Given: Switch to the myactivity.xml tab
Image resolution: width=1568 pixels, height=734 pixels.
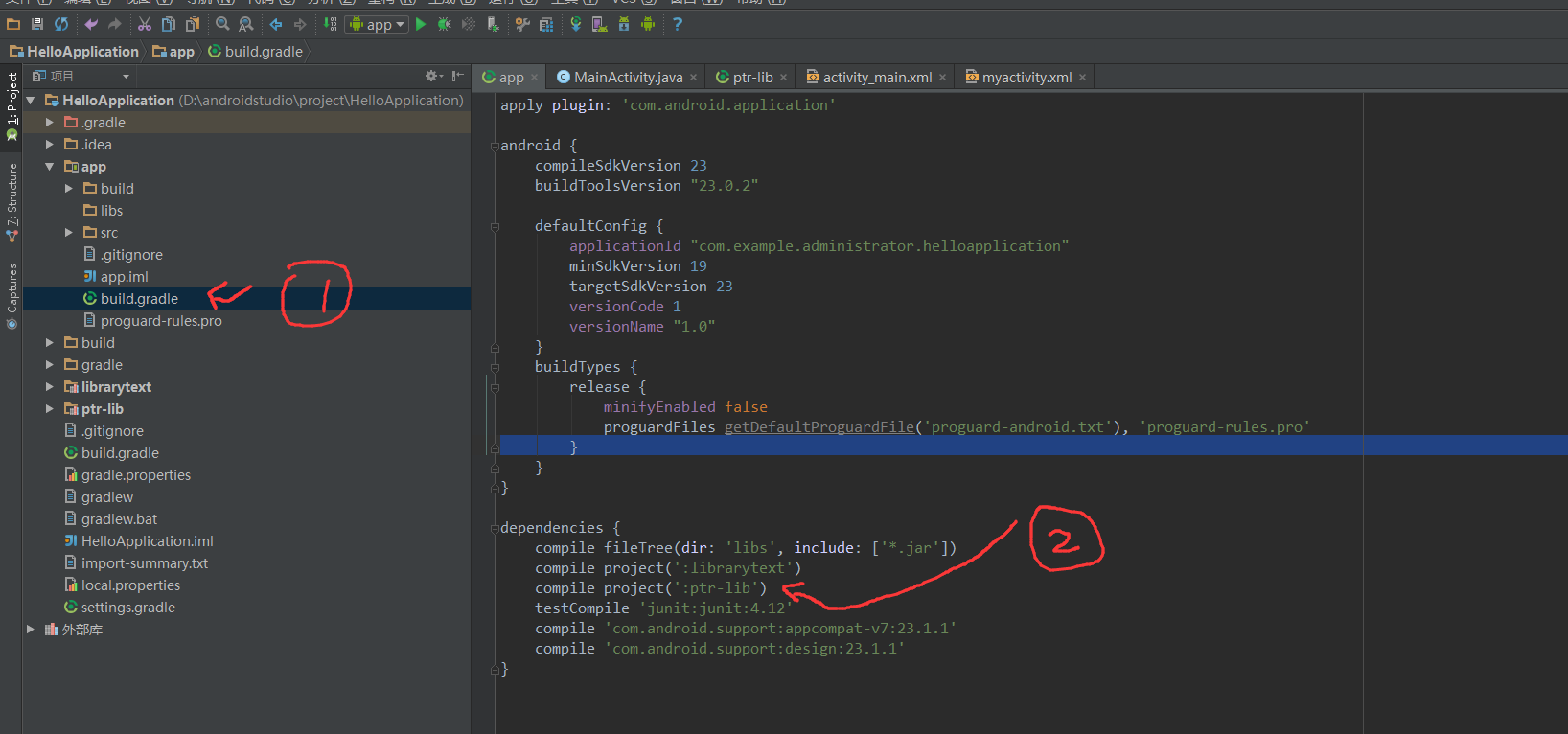Looking at the screenshot, I should (x=1026, y=78).
